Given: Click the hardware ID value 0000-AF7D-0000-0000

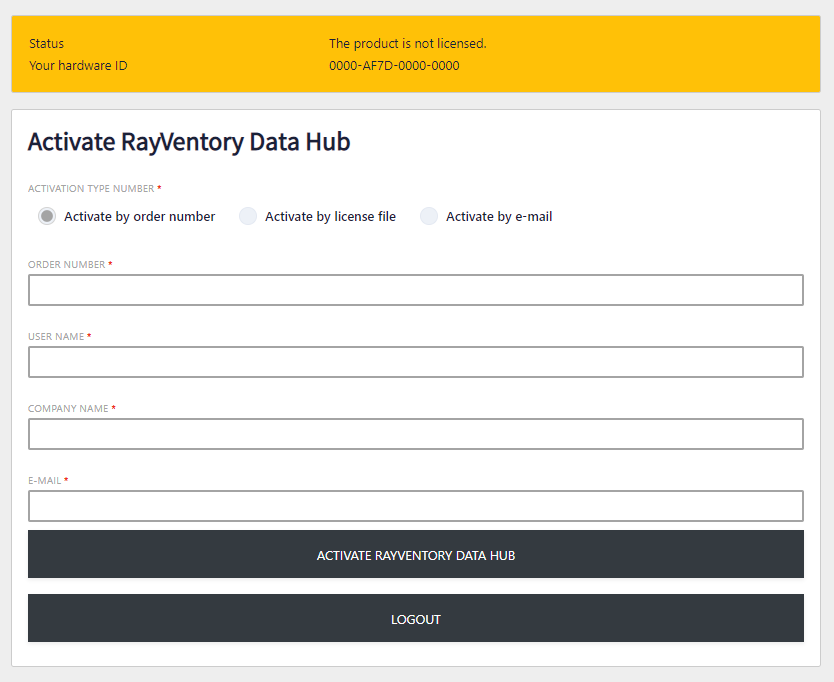Looking at the screenshot, I should tap(394, 66).
